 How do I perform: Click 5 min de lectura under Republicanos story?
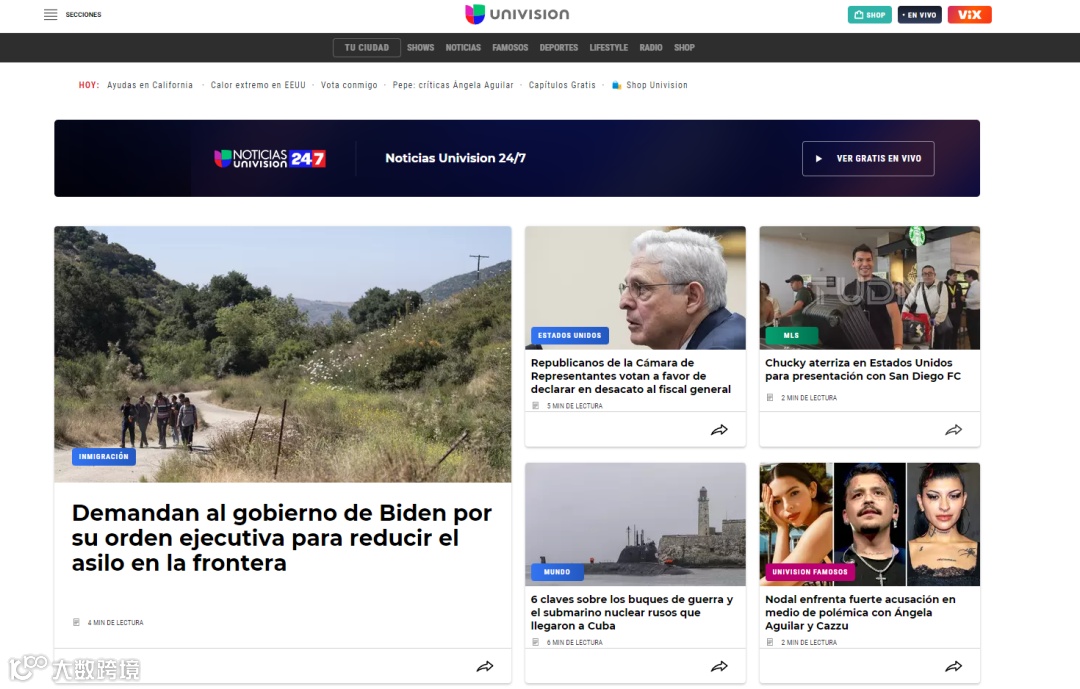[x=574, y=406]
